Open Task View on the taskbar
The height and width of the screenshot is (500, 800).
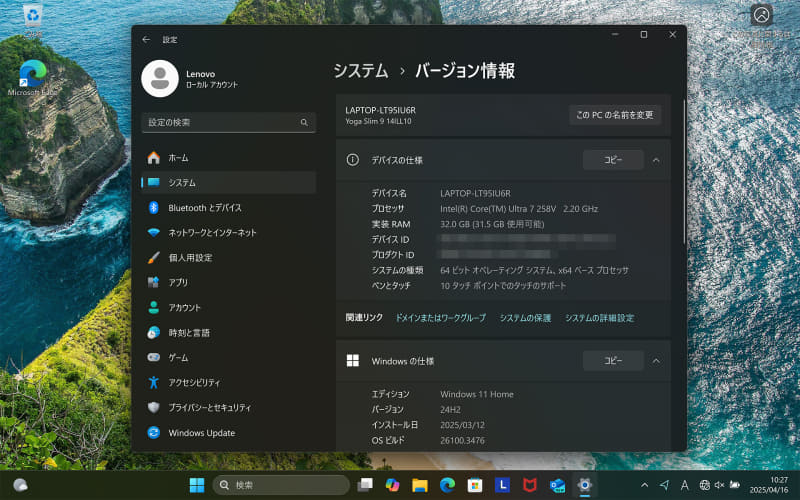pos(365,485)
